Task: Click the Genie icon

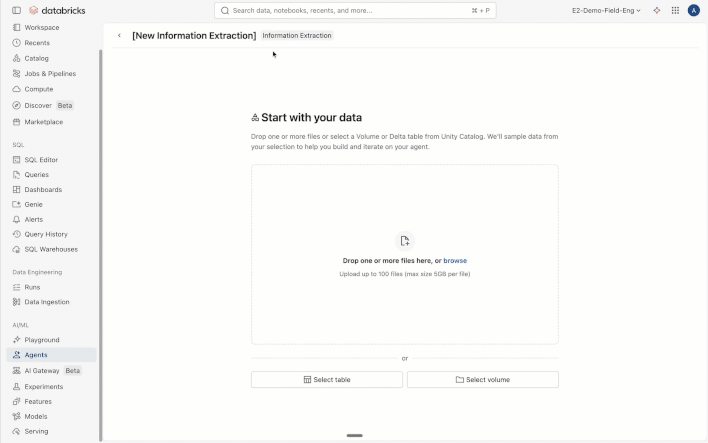Action: click(17, 205)
